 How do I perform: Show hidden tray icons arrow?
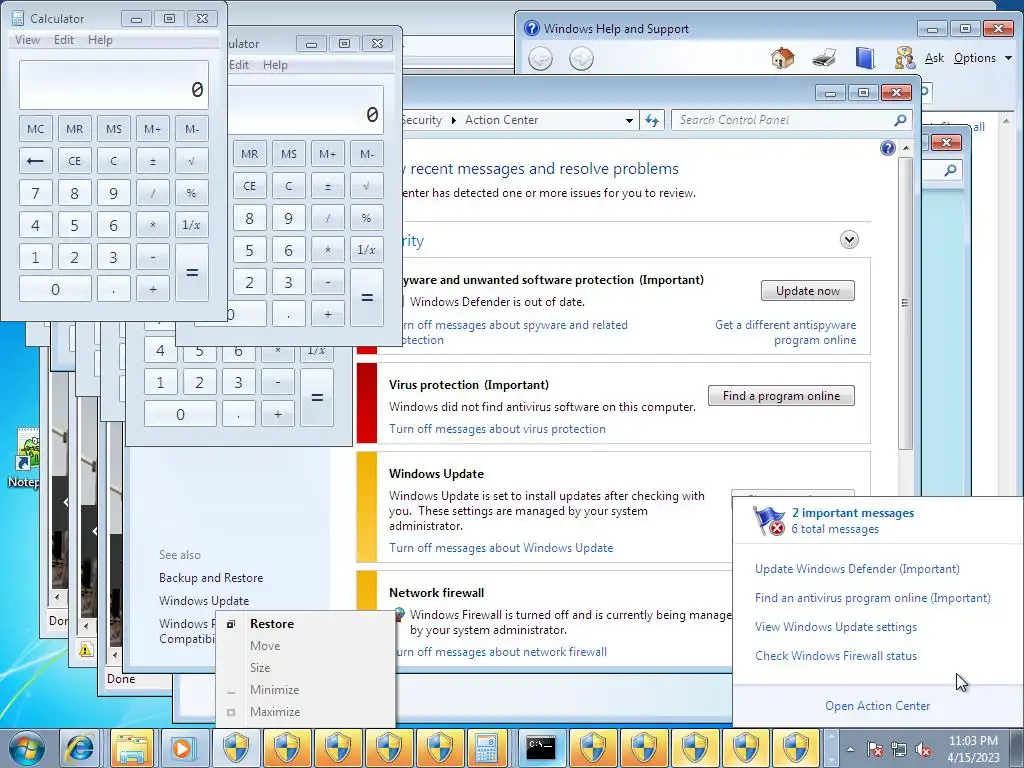[x=850, y=749]
